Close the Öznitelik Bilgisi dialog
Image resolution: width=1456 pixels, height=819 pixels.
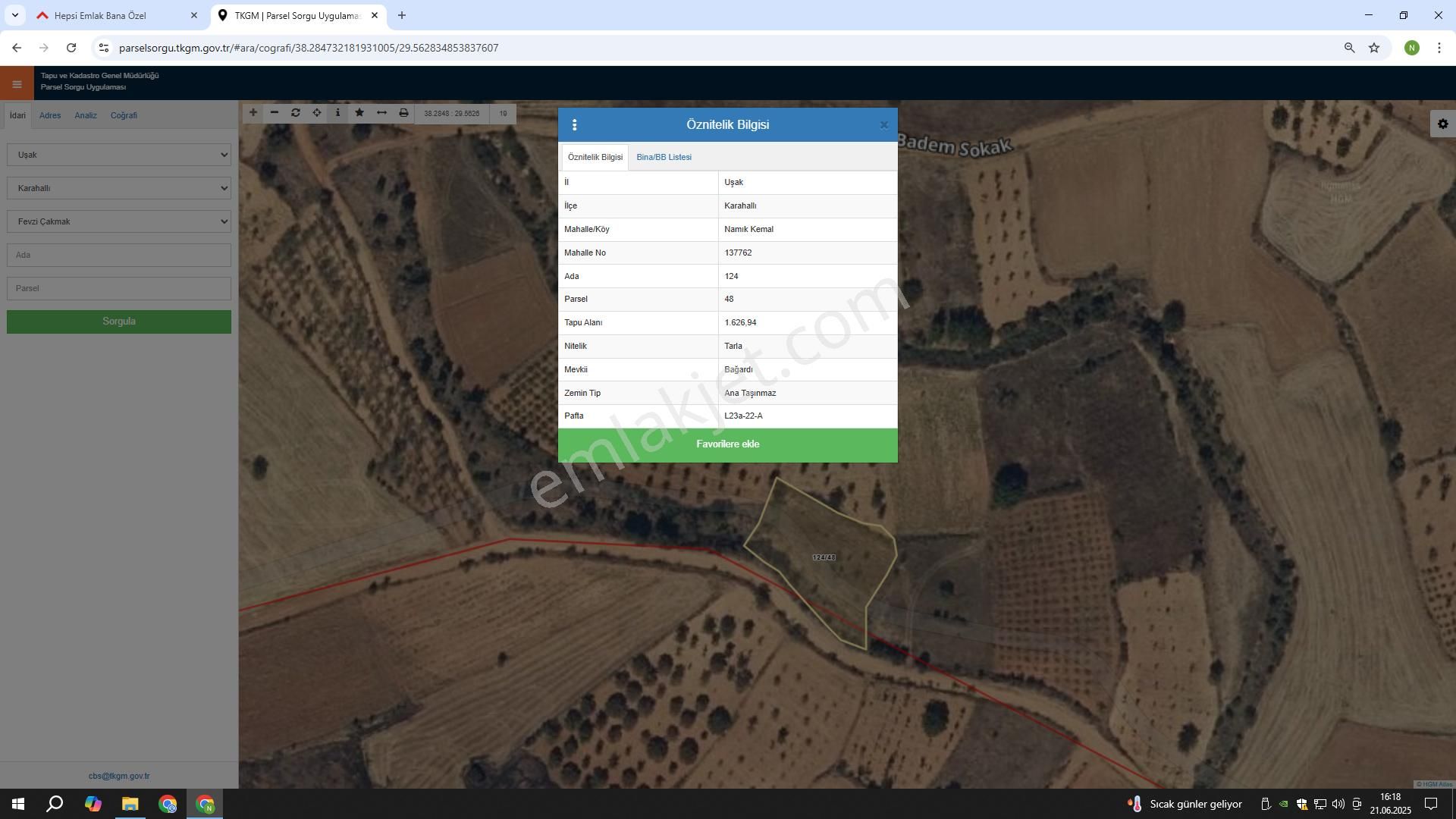(883, 126)
